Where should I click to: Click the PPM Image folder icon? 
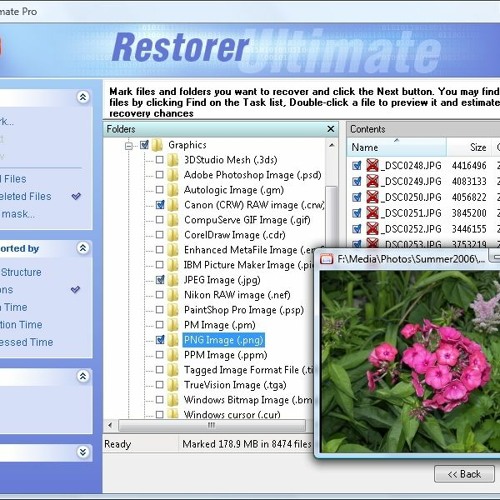(173, 355)
